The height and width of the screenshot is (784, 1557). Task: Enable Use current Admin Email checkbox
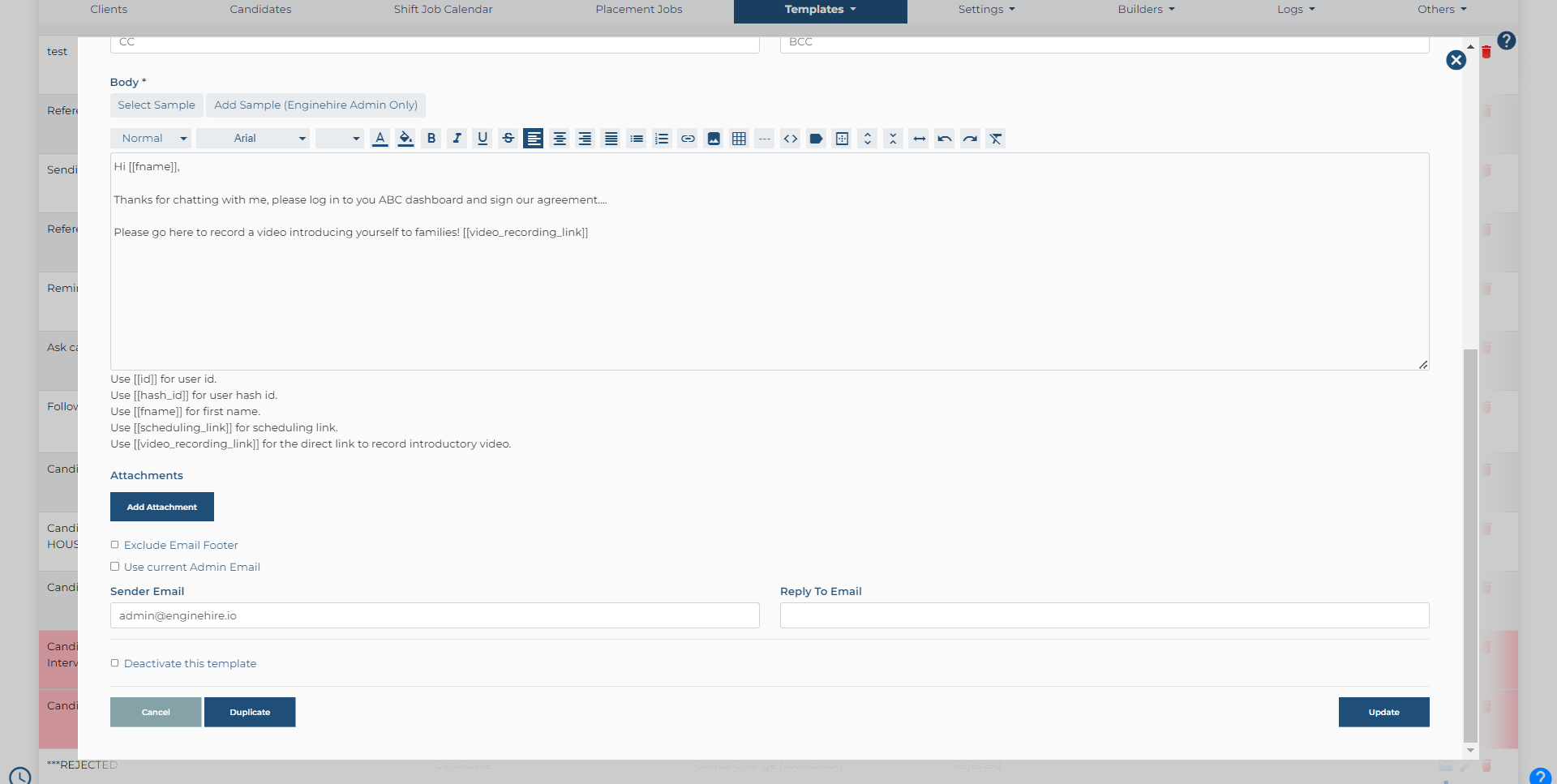click(x=115, y=567)
